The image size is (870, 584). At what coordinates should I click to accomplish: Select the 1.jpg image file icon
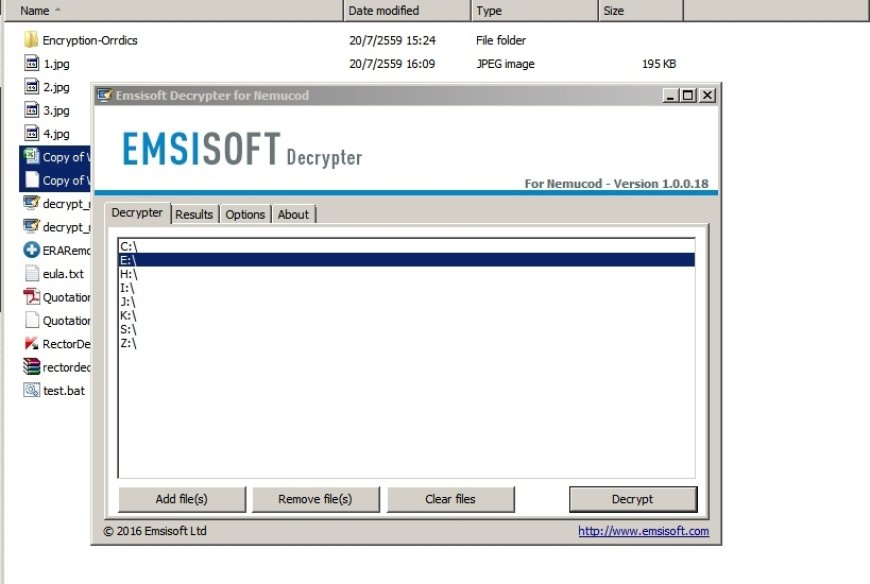pos(32,63)
